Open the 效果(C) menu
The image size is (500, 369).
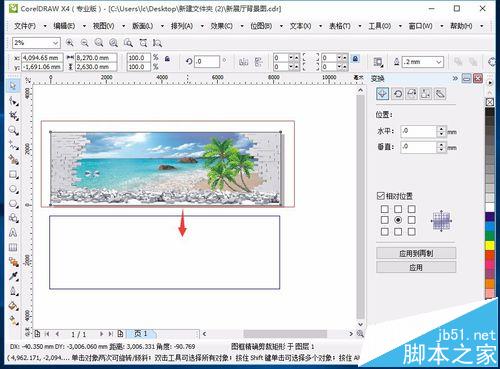[222, 26]
